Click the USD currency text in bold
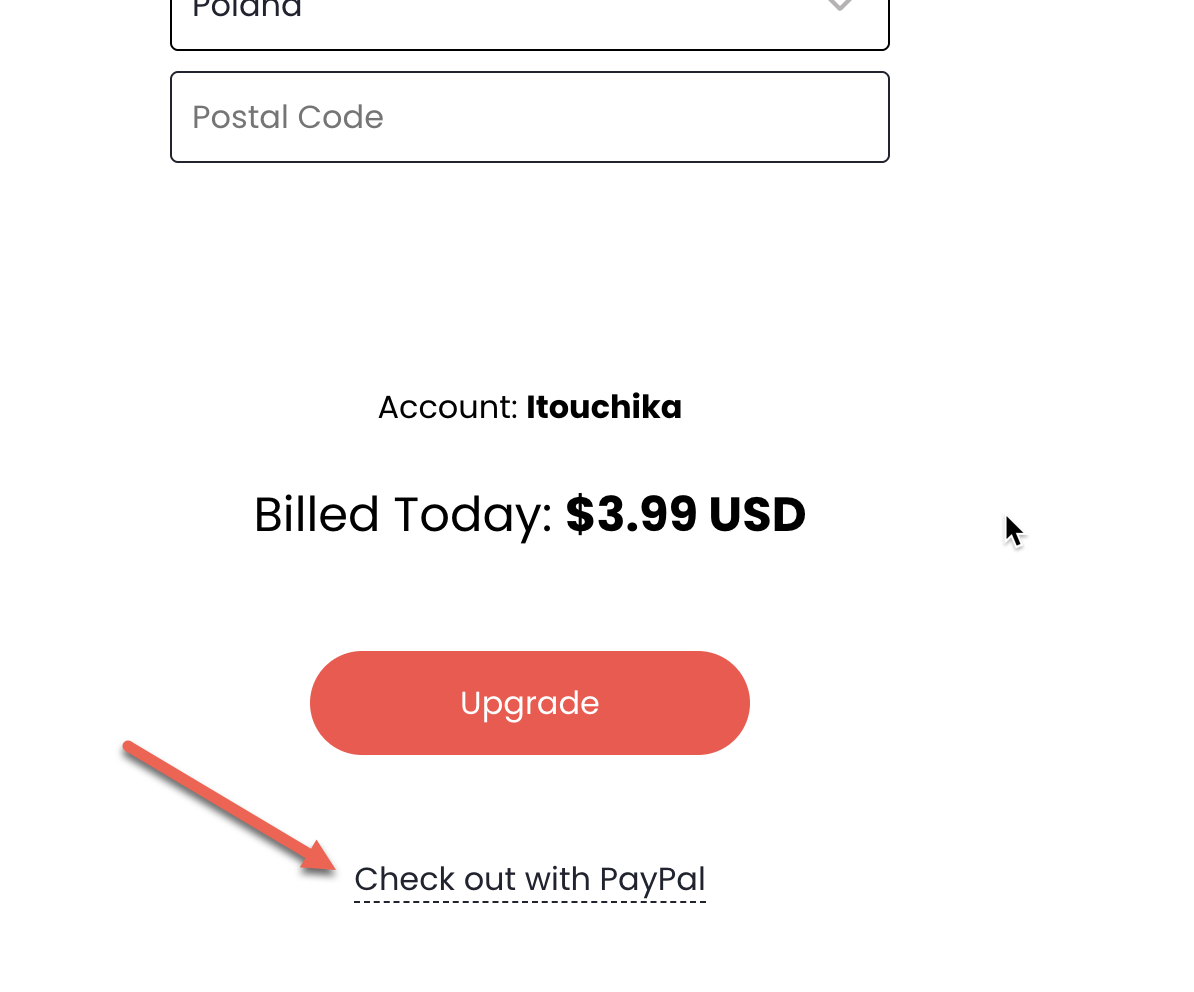This screenshot has width=1194, height=992. tap(757, 514)
